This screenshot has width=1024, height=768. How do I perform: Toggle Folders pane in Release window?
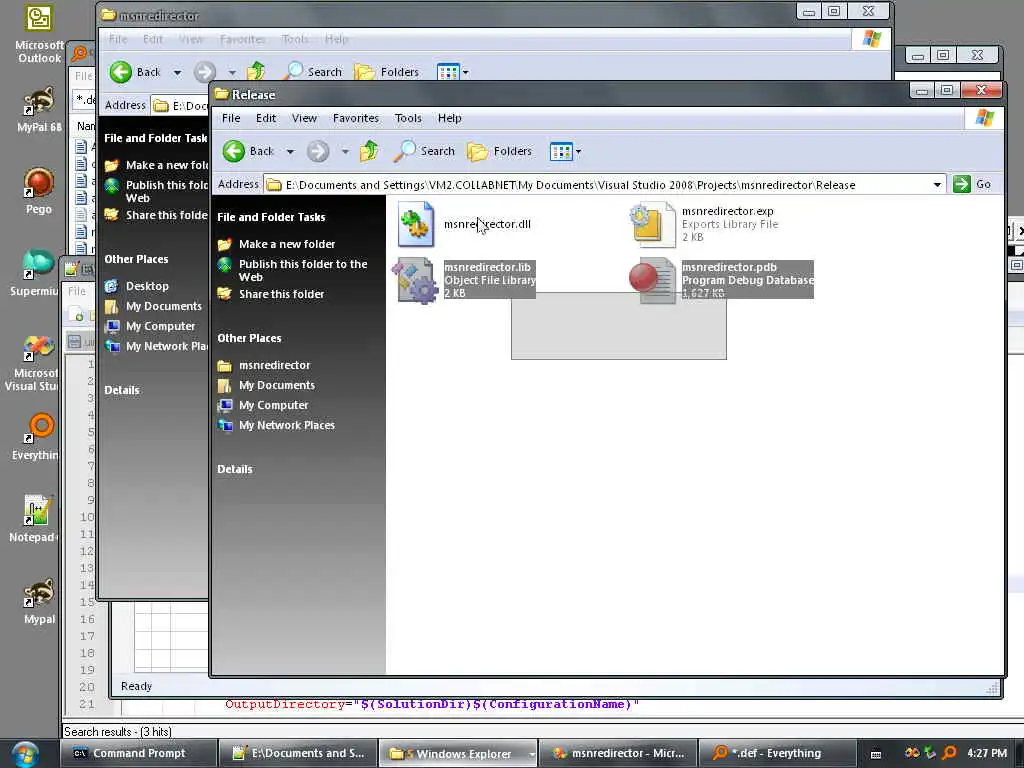(500, 152)
